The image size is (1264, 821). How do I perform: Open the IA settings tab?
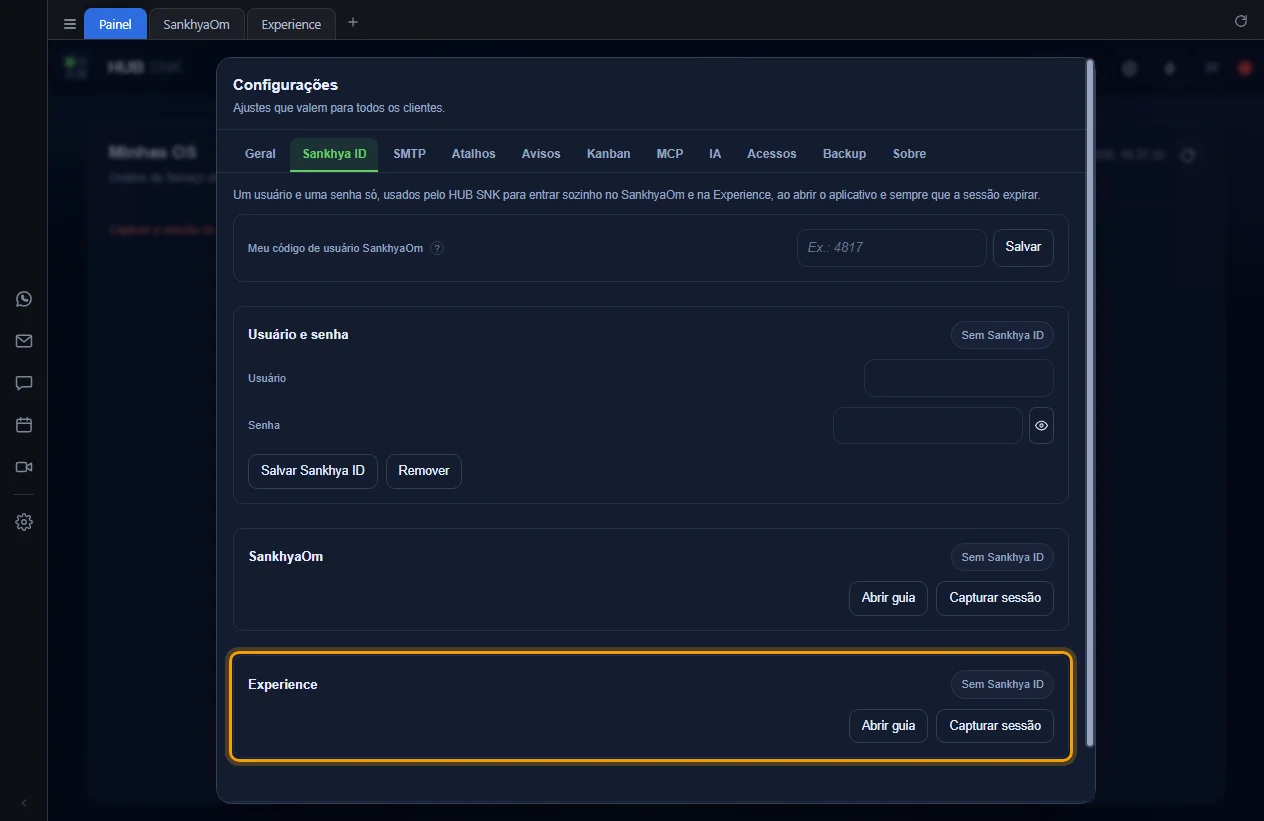pyautogui.click(x=715, y=154)
